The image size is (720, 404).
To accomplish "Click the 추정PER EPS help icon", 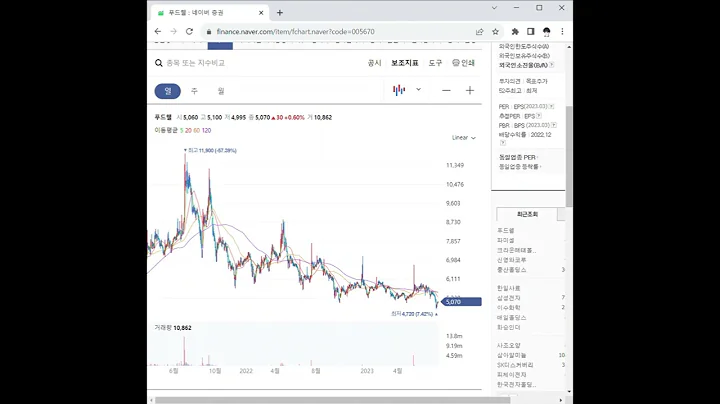I will tap(539, 116).
